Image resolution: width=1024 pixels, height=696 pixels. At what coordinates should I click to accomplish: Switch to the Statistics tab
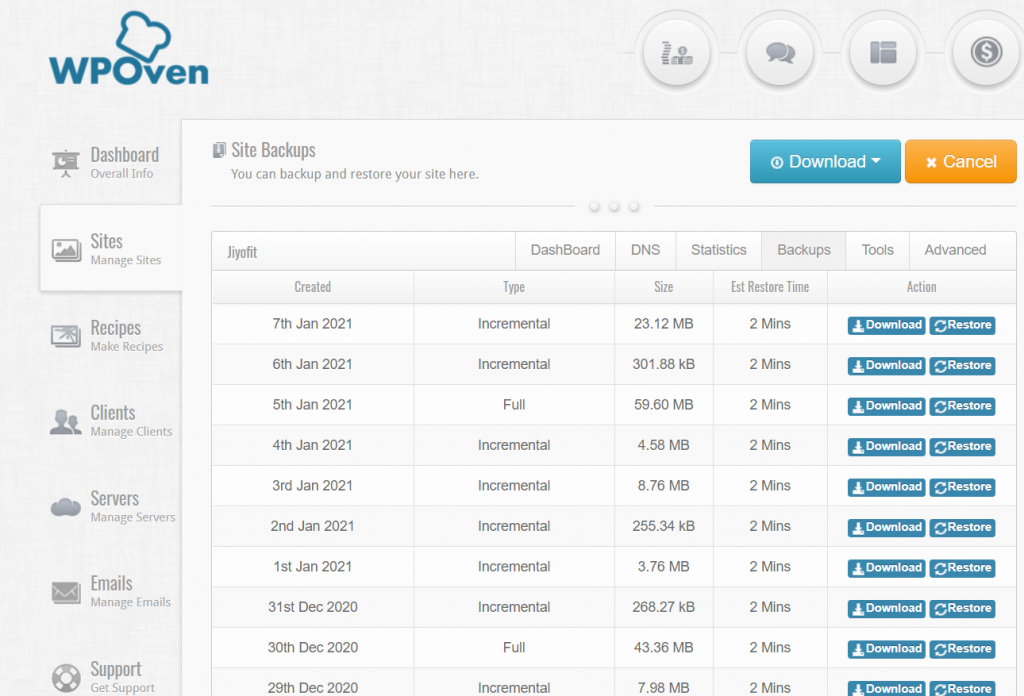click(x=718, y=250)
